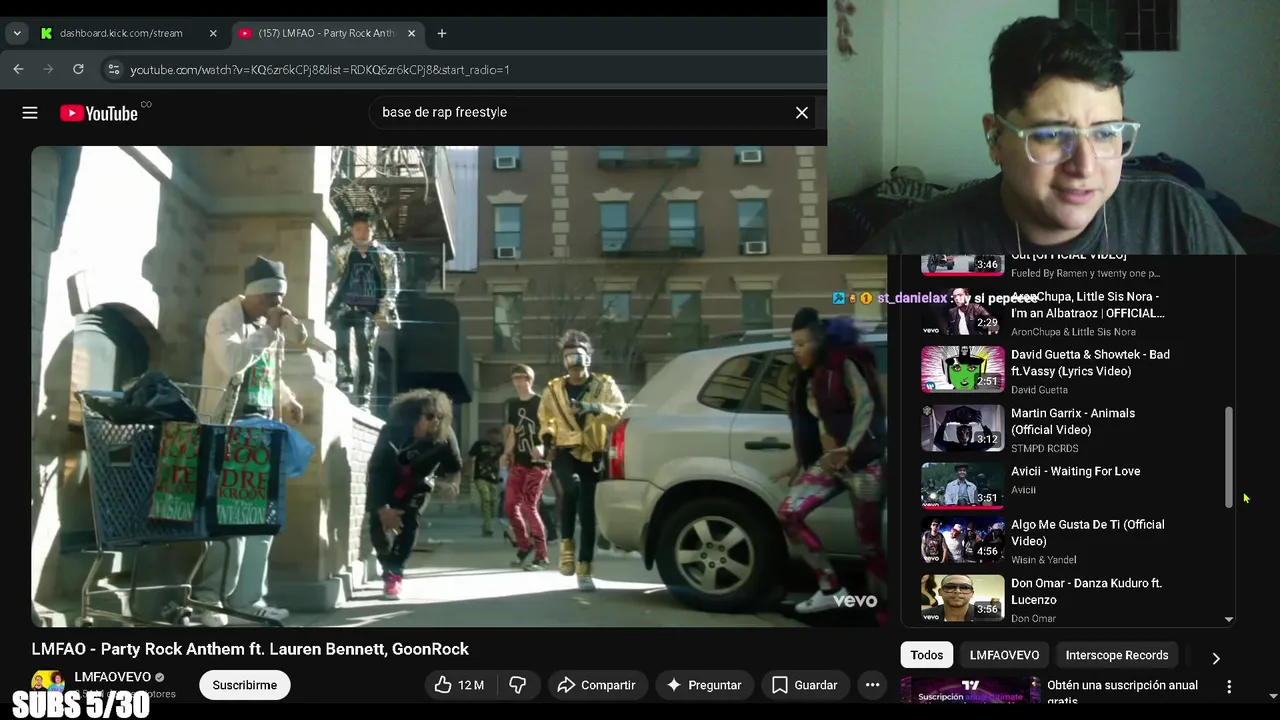The height and width of the screenshot is (720, 1280).
Task: Click the '12 M' likes count
Action: pos(471,685)
